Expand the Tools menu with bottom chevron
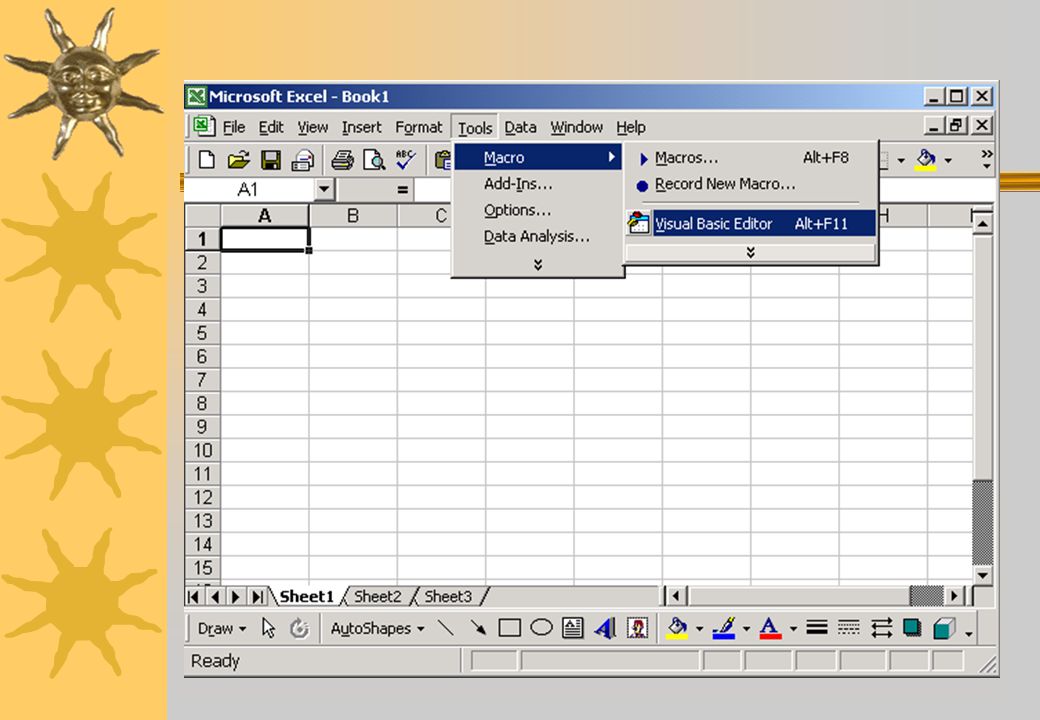The height and width of the screenshot is (720, 1040). tap(538, 265)
